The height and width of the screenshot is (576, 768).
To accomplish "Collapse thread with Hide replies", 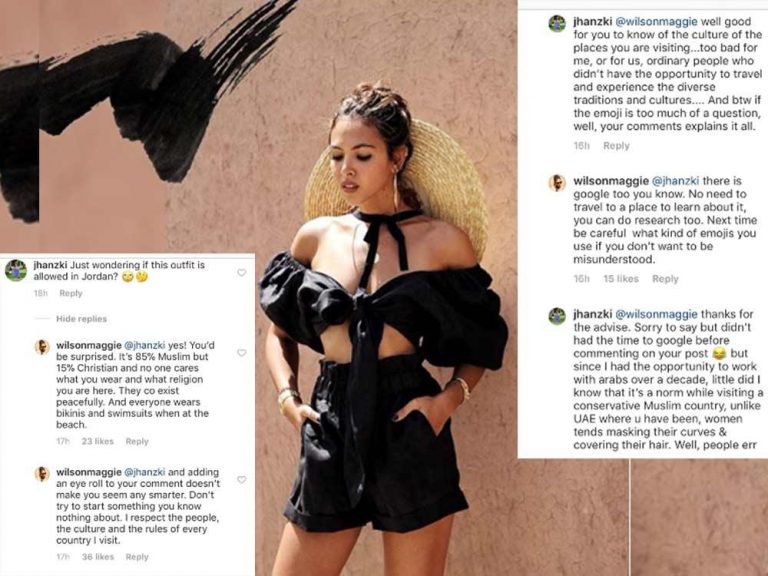I will 81,319.
